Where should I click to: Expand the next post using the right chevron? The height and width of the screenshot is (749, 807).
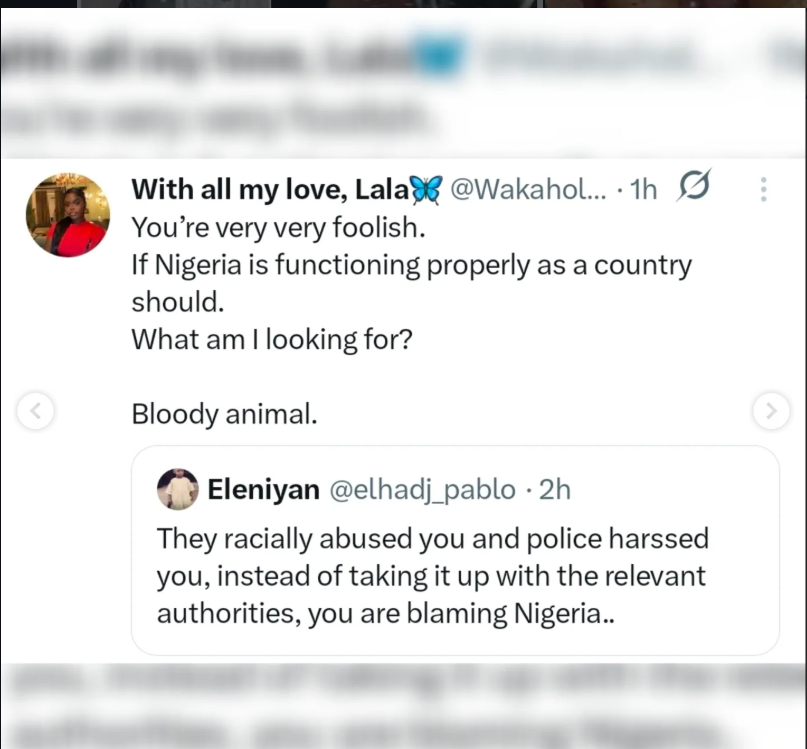point(771,411)
